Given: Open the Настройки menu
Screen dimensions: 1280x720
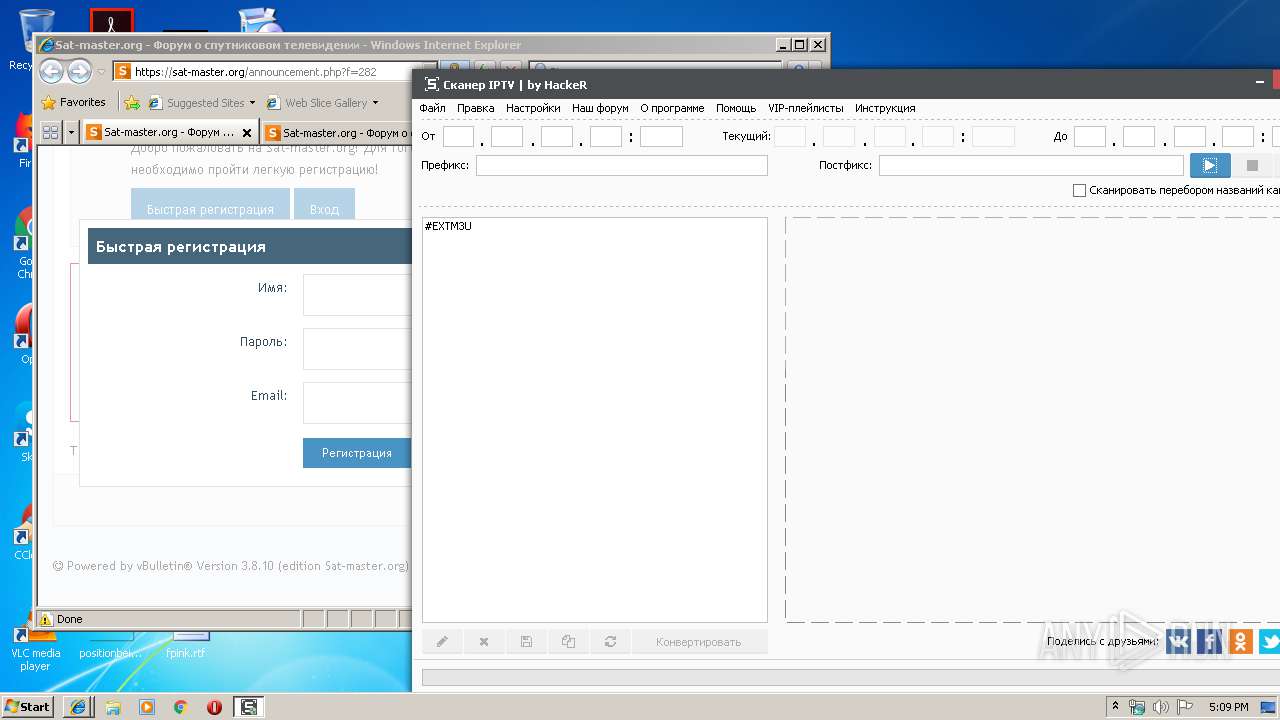Looking at the screenshot, I should click(x=533, y=108).
